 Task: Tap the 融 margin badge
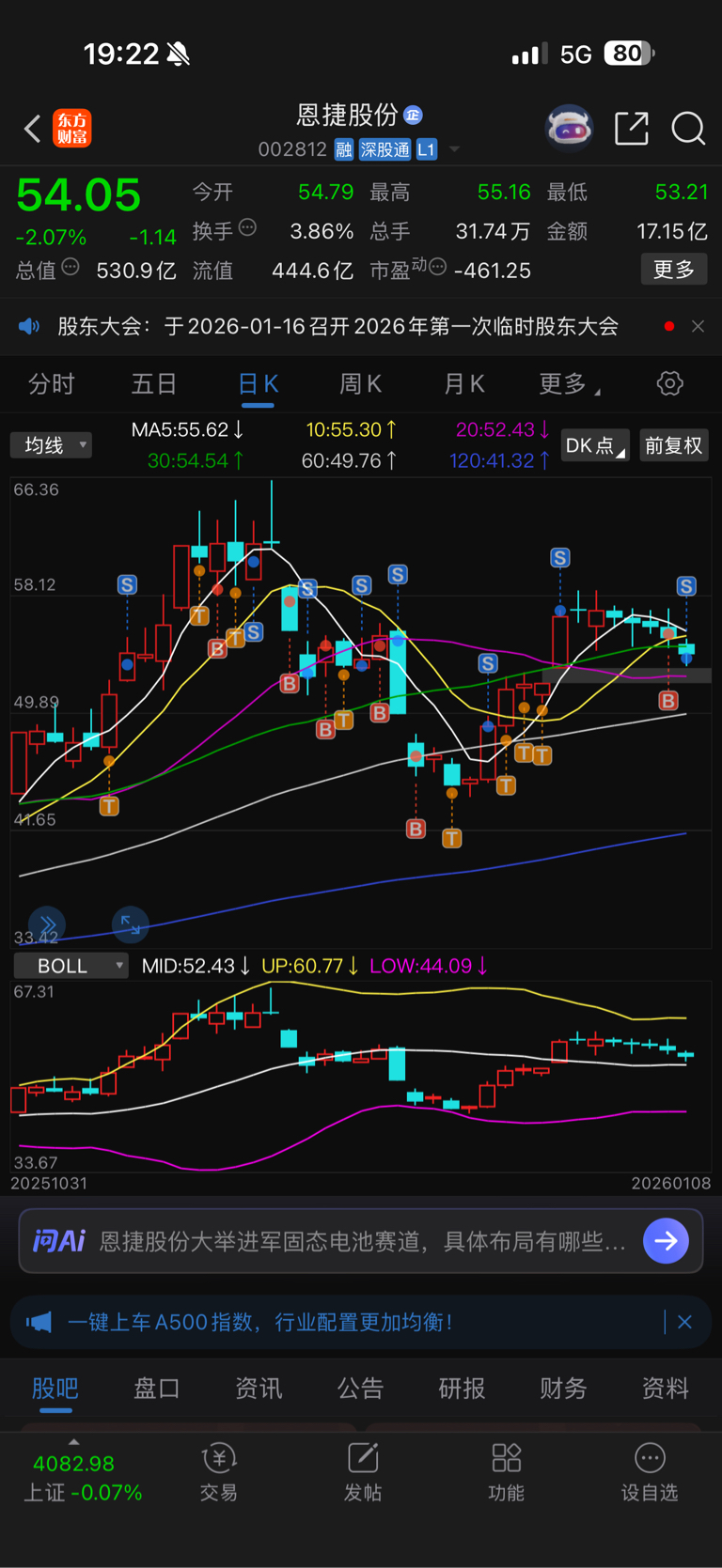click(344, 149)
